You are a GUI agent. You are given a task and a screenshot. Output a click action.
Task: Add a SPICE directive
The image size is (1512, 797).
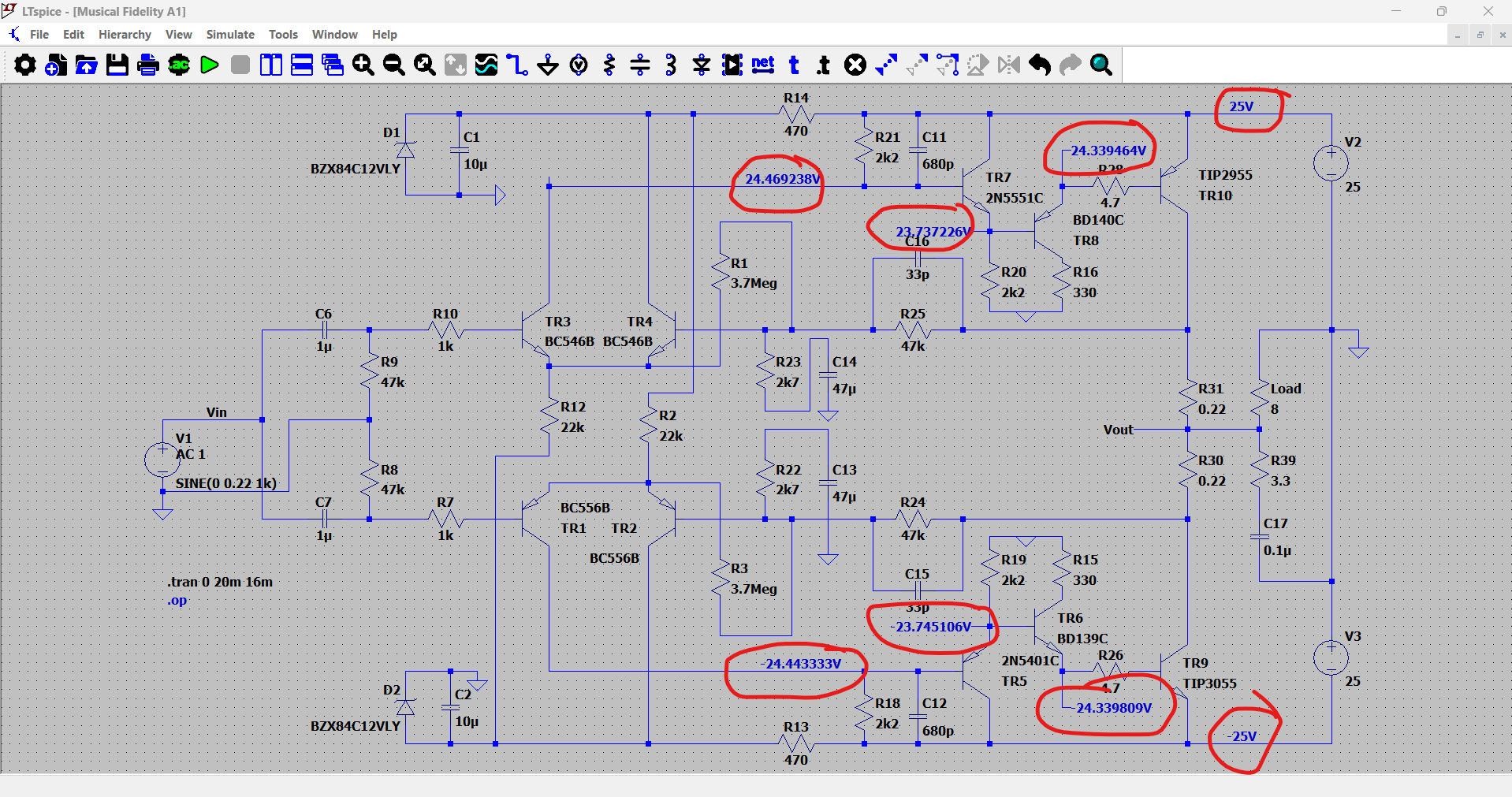(x=825, y=65)
